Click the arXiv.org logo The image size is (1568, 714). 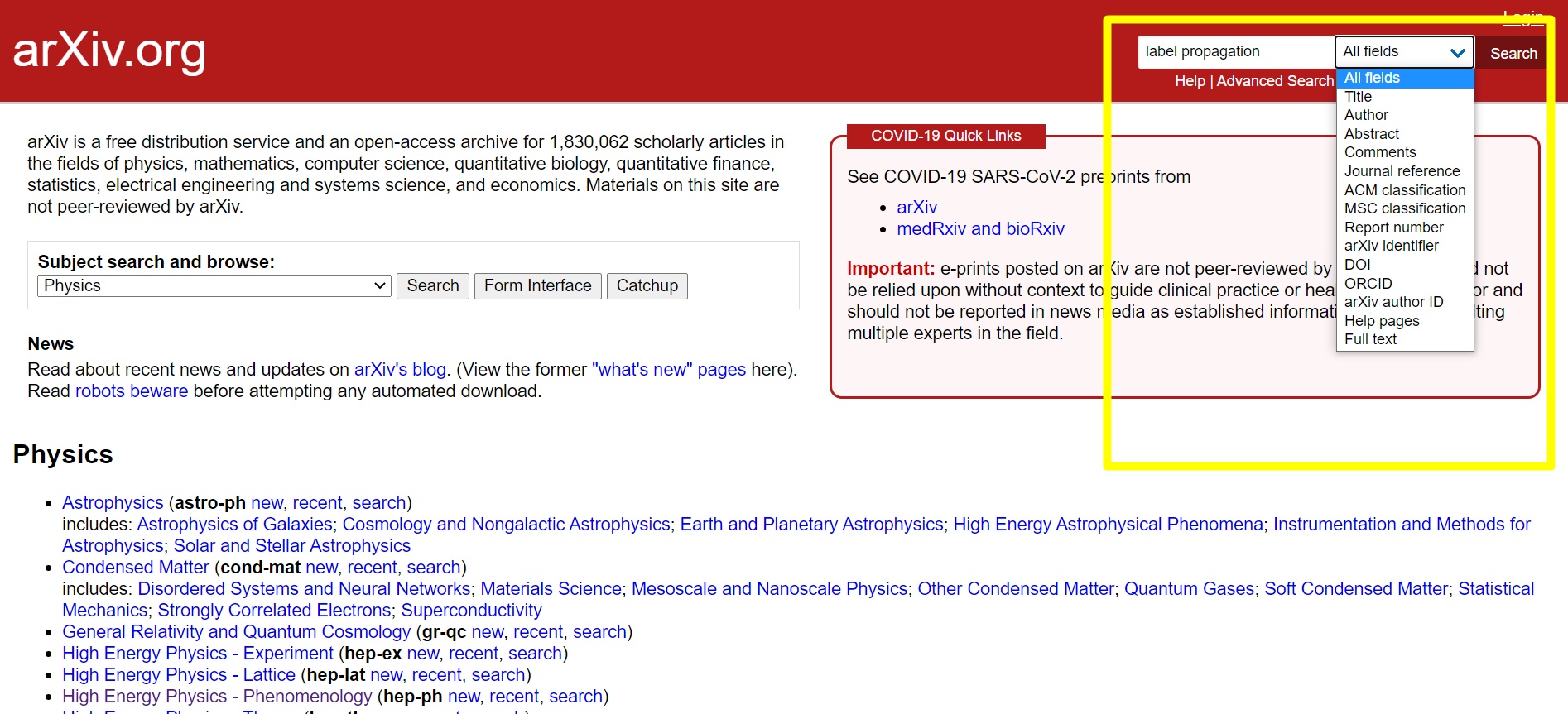(109, 50)
